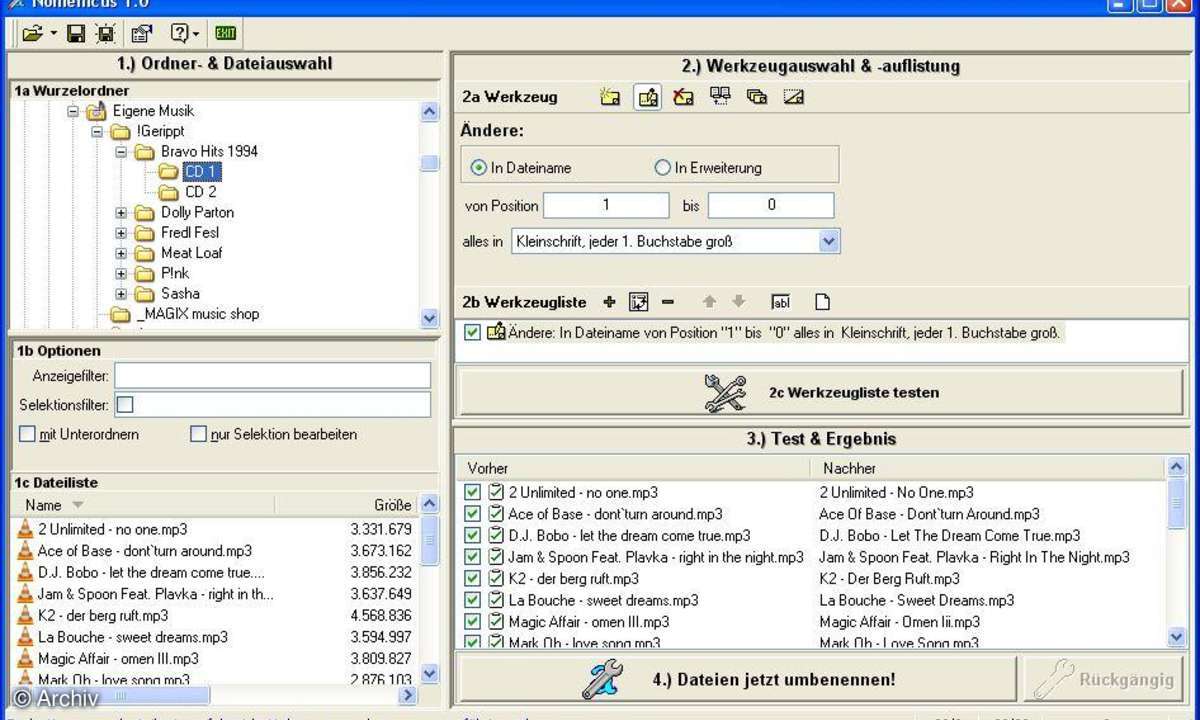The height and width of the screenshot is (720, 1200).
Task: Open the Help dropdown menu
Action: click(x=197, y=32)
